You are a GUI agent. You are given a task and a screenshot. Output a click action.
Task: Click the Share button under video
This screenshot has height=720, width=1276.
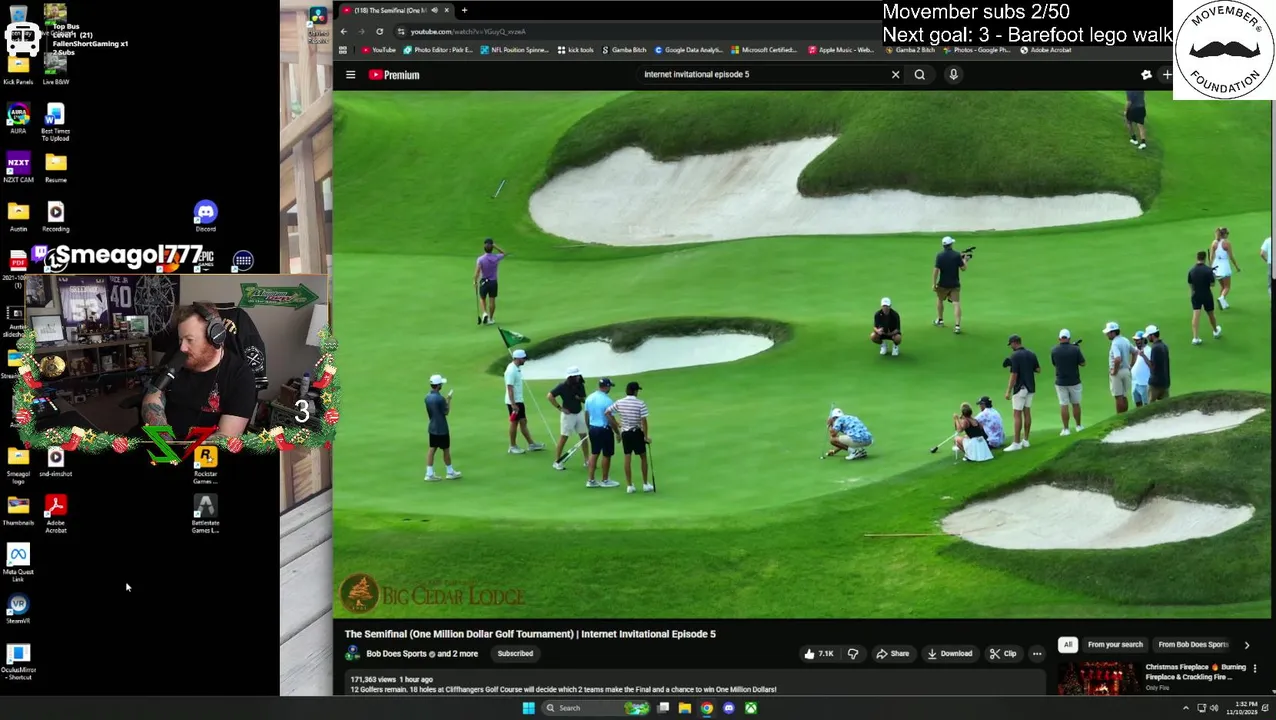893,654
